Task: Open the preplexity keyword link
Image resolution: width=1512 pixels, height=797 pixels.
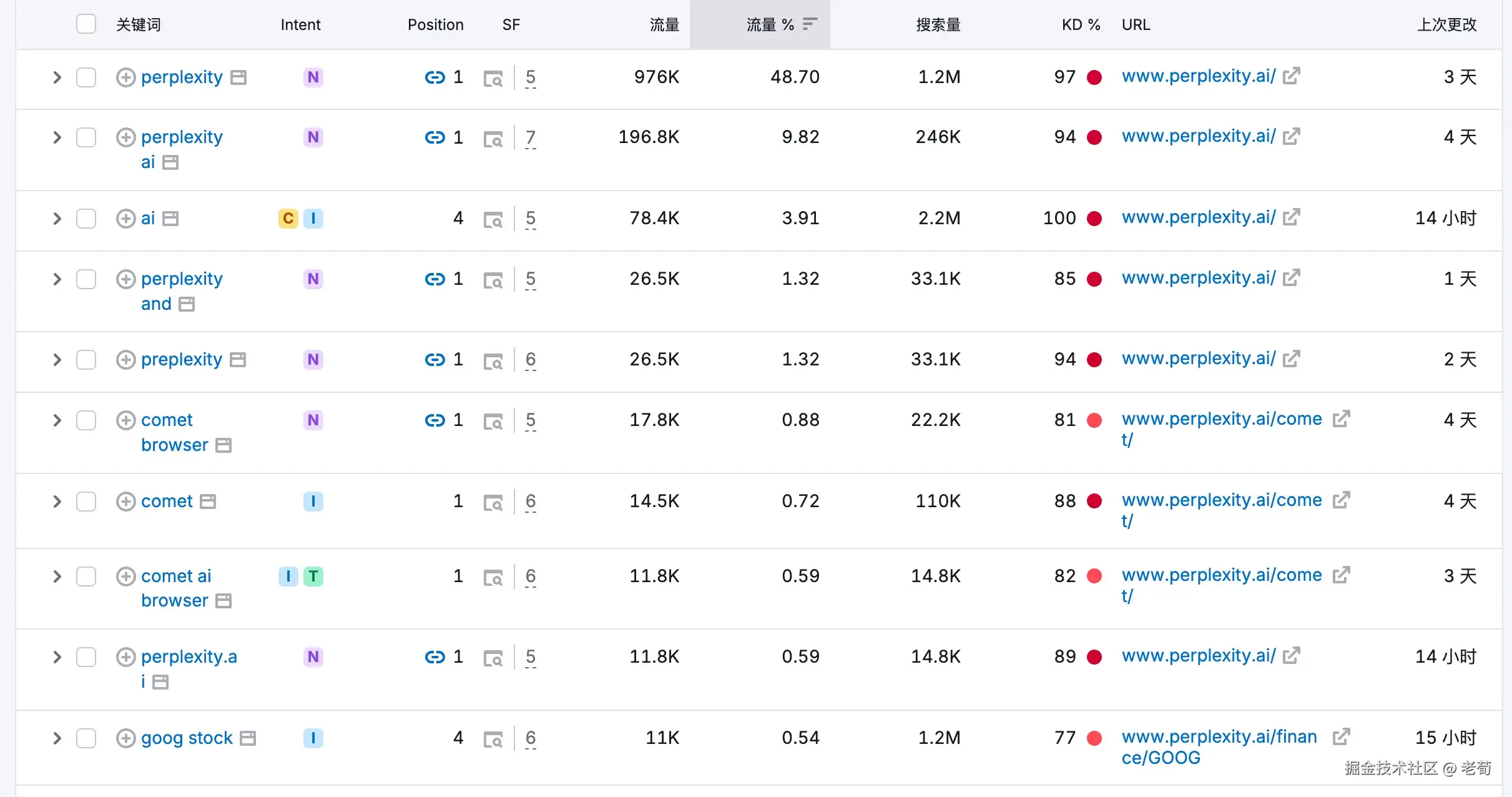Action: pyautogui.click(x=181, y=360)
